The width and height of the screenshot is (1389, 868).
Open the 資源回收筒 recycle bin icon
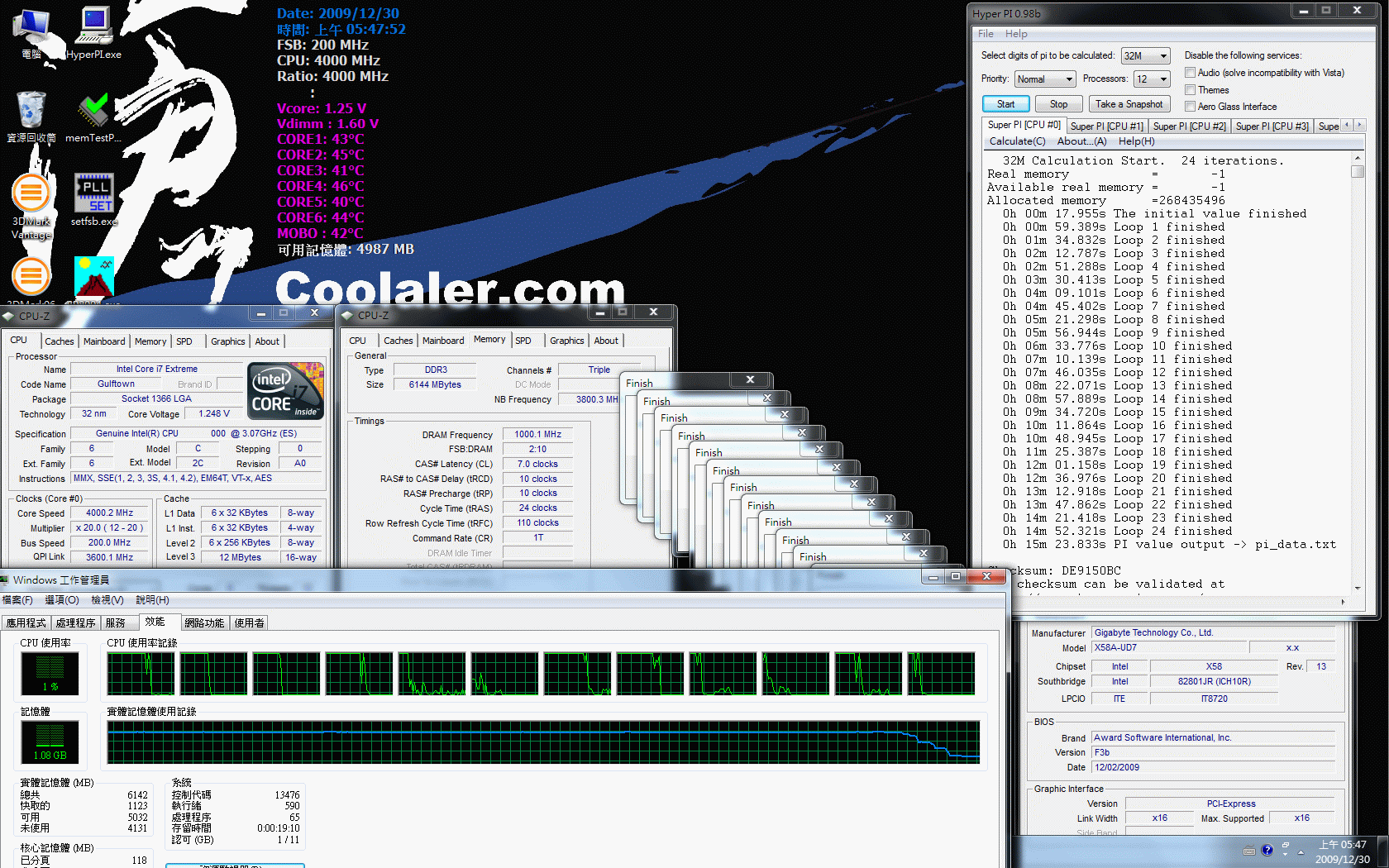[31, 117]
